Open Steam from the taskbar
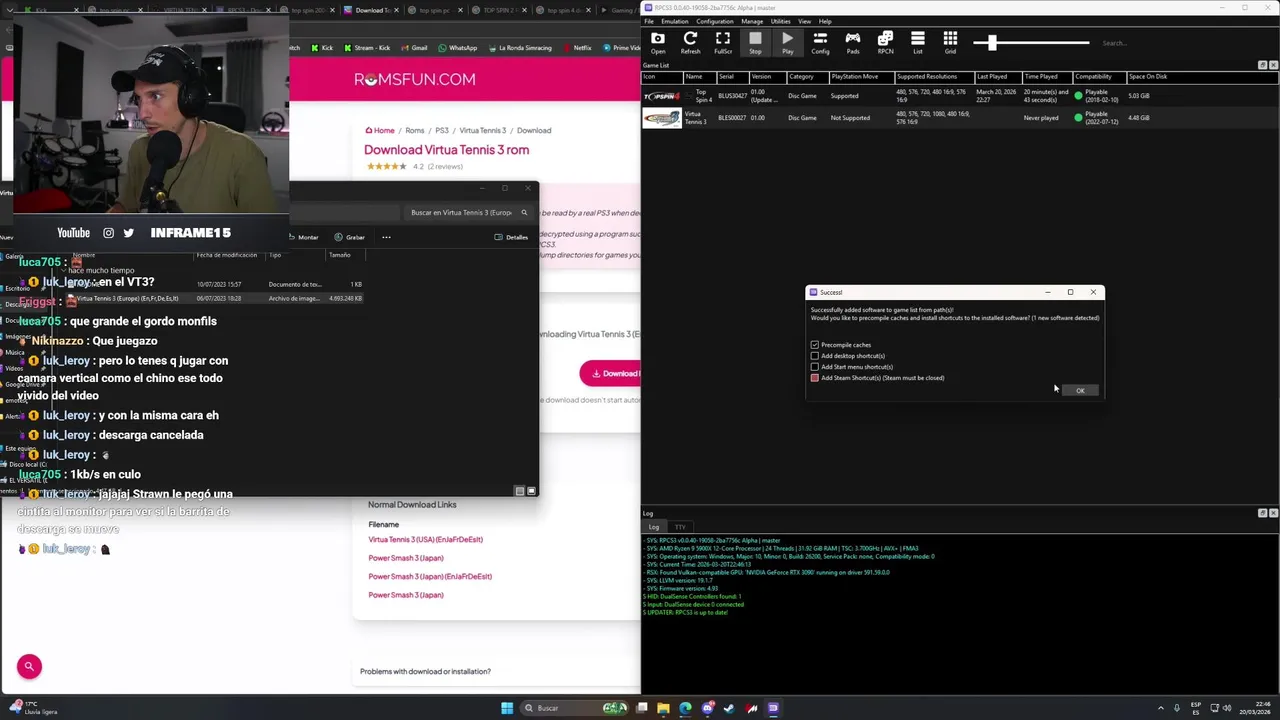Image resolution: width=1280 pixels, height=720 pixels. (729, 708)
